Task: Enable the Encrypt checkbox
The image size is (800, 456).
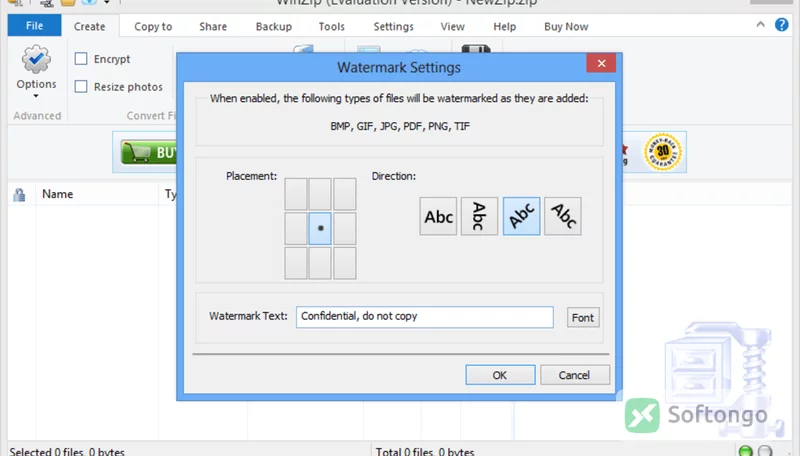Action: pyautogui.click(x=81, y=59)
